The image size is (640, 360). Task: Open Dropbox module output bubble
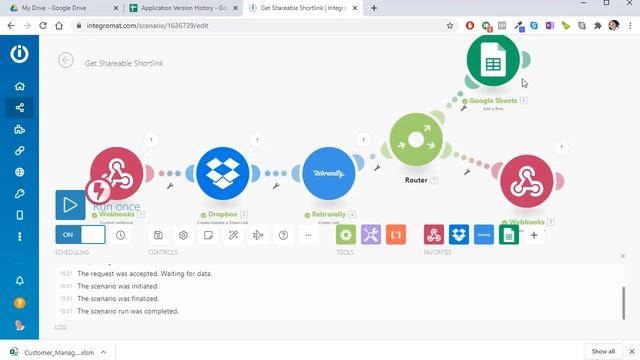[x=257, y=140]
